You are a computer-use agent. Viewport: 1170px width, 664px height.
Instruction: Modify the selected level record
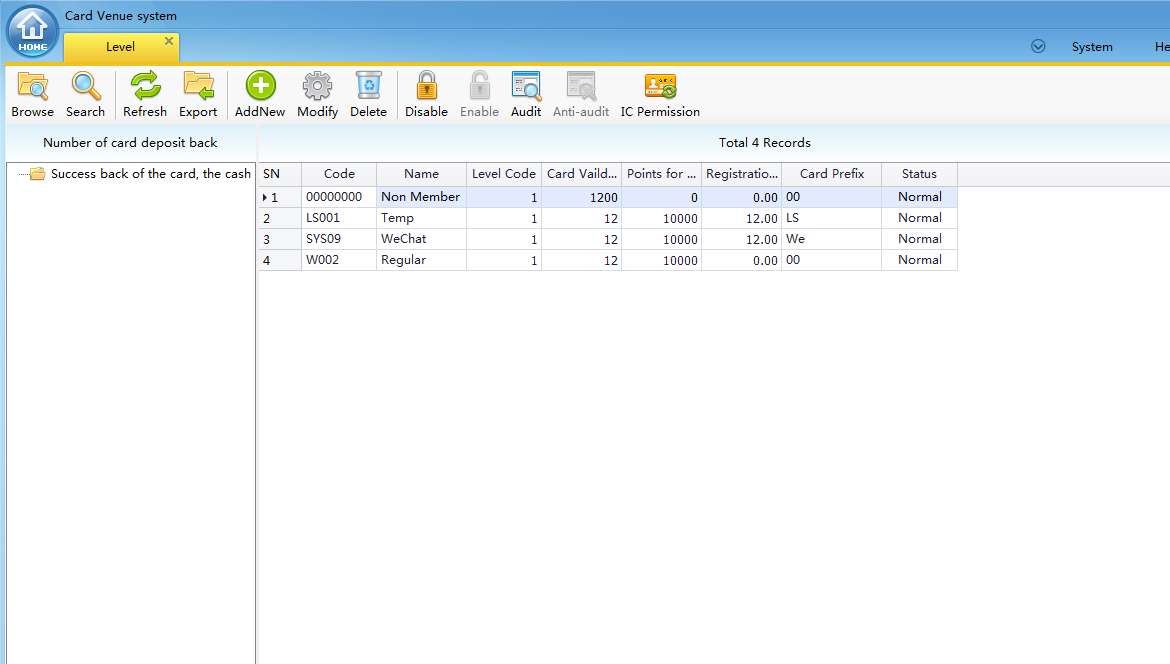(x=317, y=95)
